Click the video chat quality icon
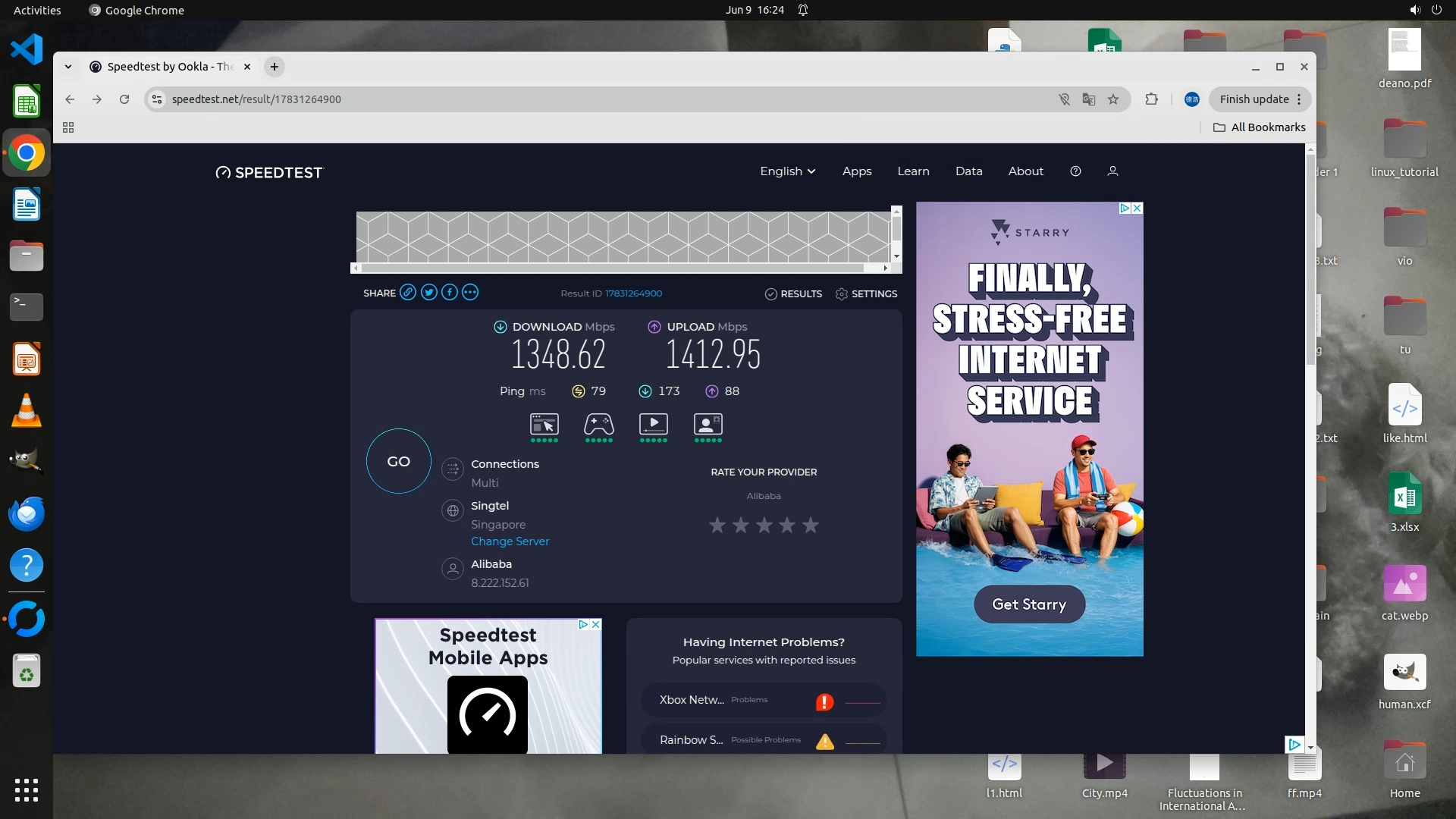 click(708, 425)
